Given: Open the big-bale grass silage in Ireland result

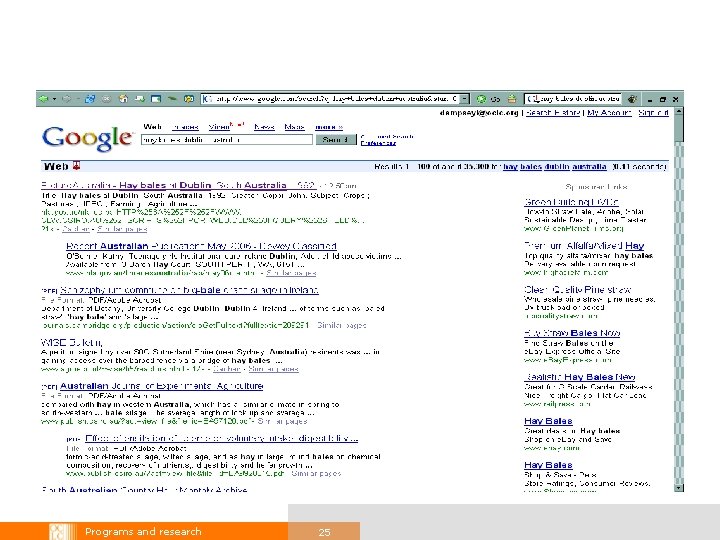Looking at the screenshot, I should click(189, 290).
